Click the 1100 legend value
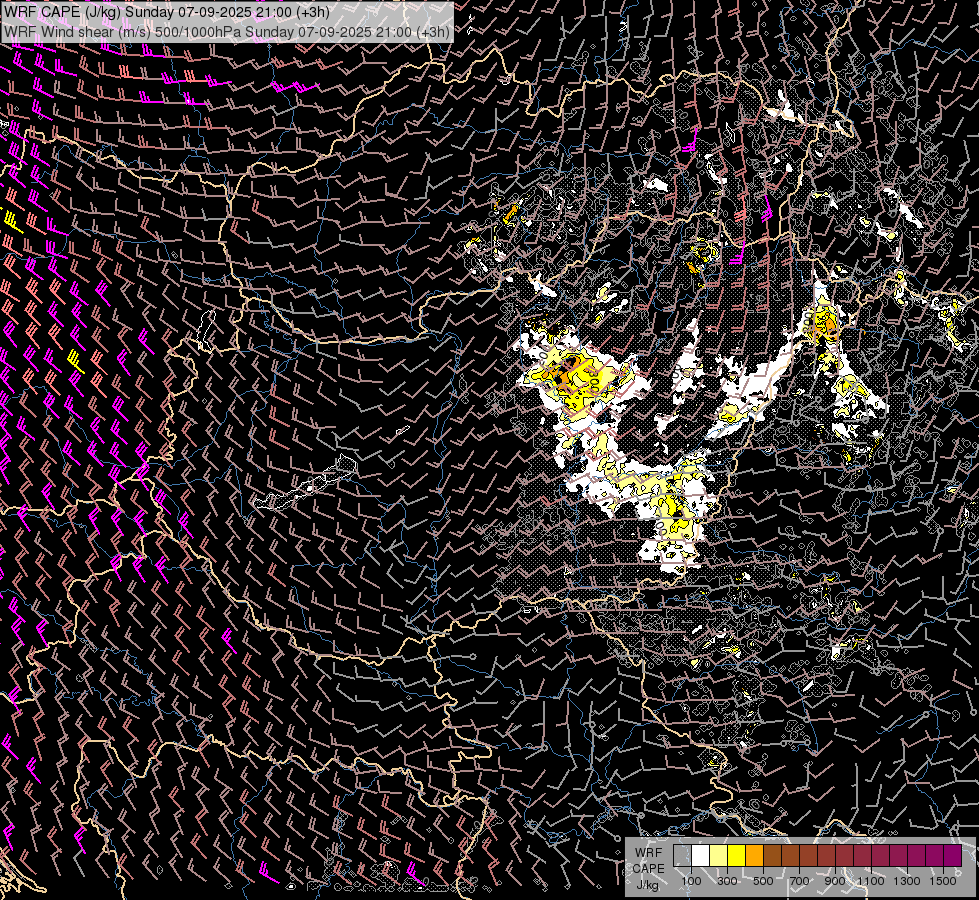The width and height of the screenshot is (979, 900). click(870, 881)
